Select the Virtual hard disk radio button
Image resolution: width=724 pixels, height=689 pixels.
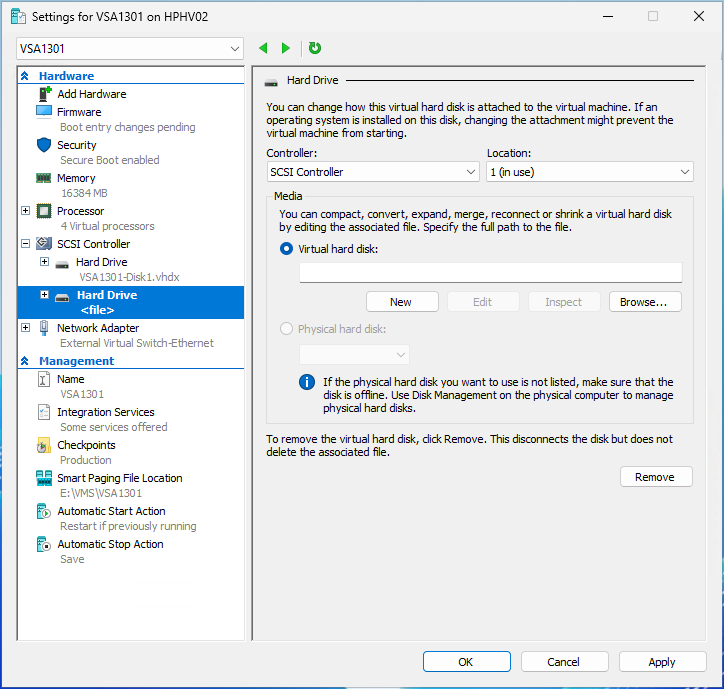click(x=288, y=249)
